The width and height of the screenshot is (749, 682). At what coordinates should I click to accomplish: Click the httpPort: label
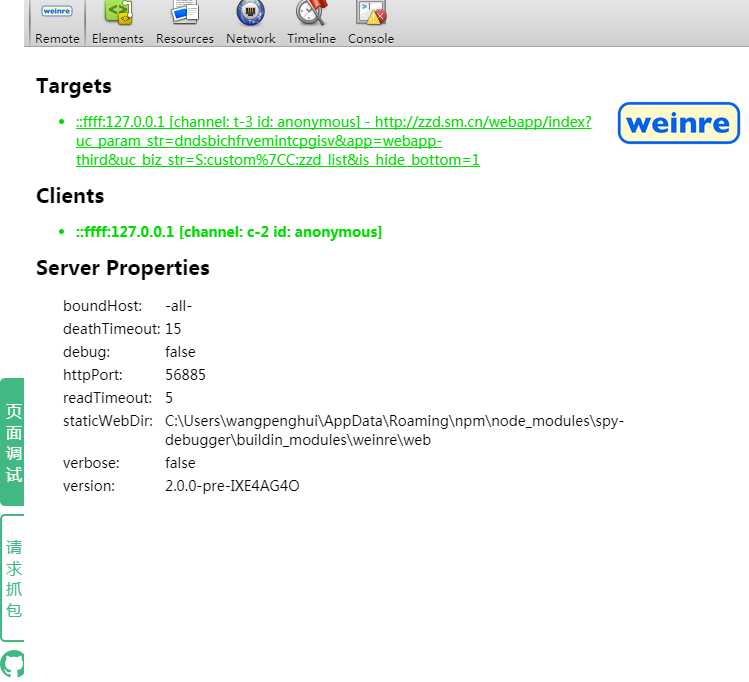[x=93, y=375]
